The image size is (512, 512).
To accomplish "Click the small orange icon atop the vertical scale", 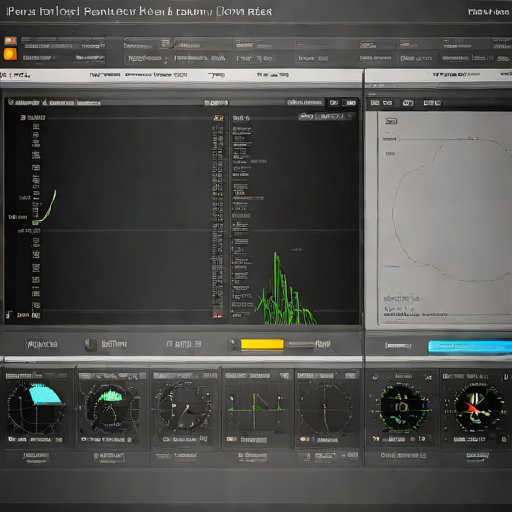I will 218,118.
